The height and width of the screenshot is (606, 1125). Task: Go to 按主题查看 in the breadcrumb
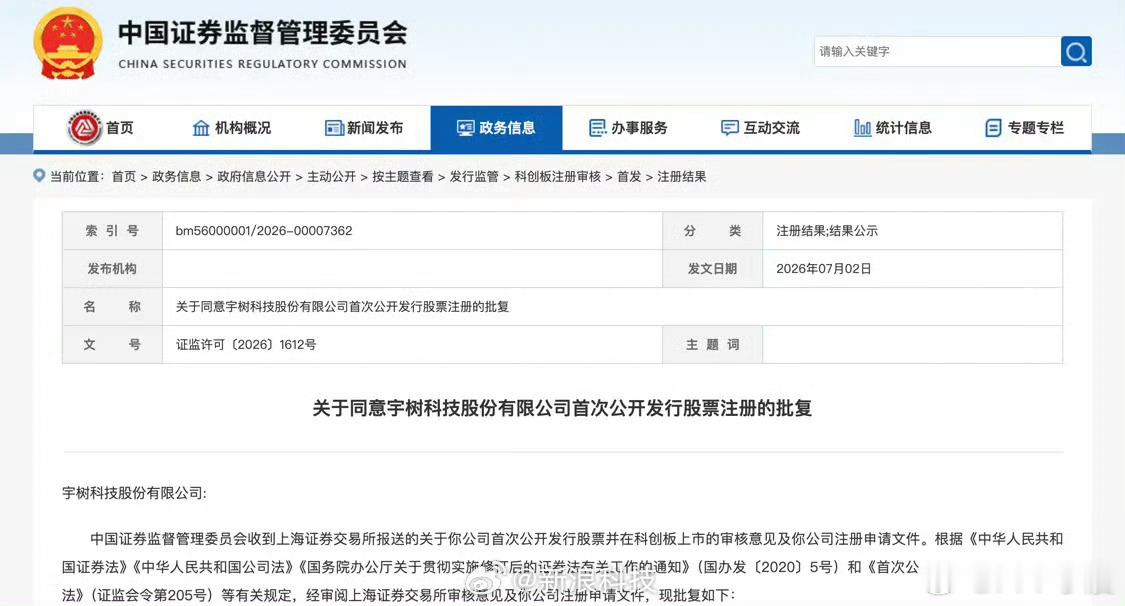tap(403, 176)
